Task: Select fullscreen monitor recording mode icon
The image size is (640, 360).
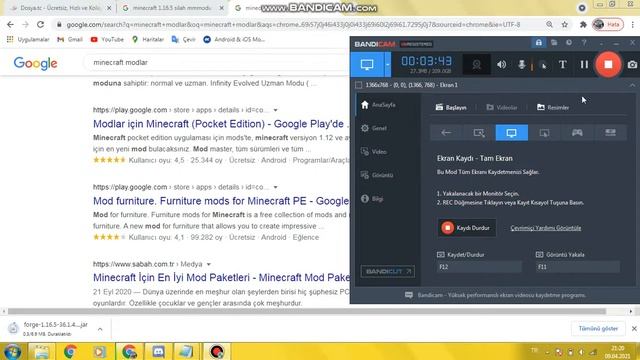Action: [x=511, y=133]
